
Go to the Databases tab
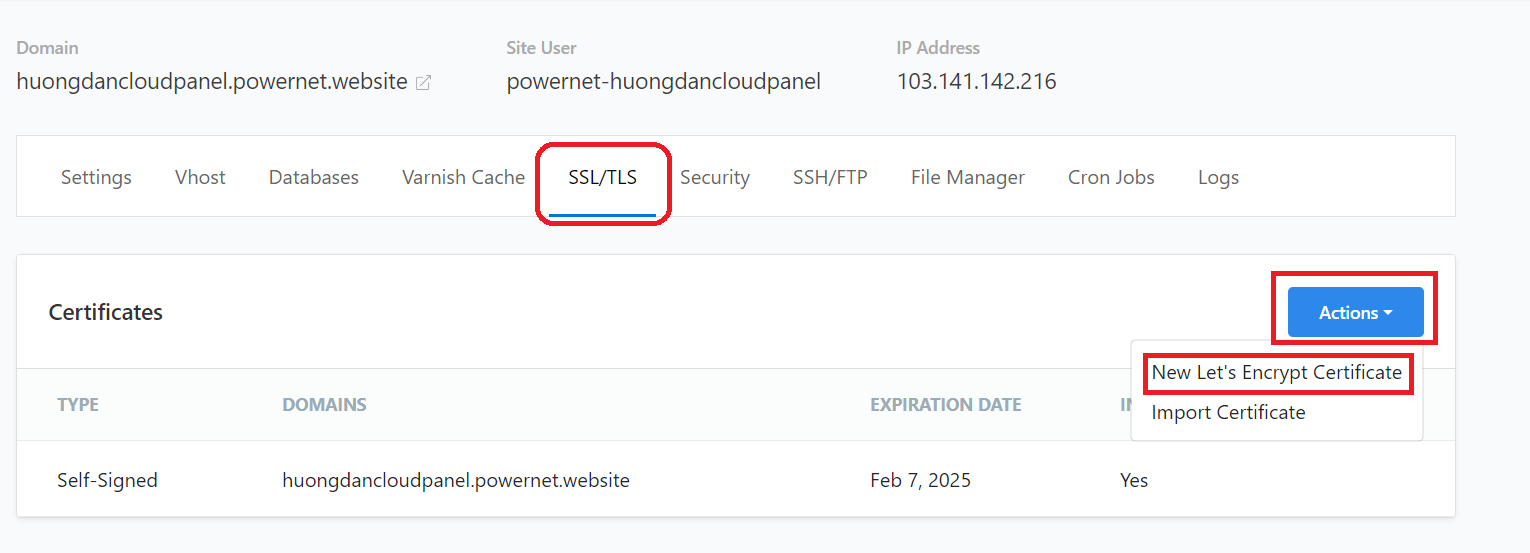(314, 177)
